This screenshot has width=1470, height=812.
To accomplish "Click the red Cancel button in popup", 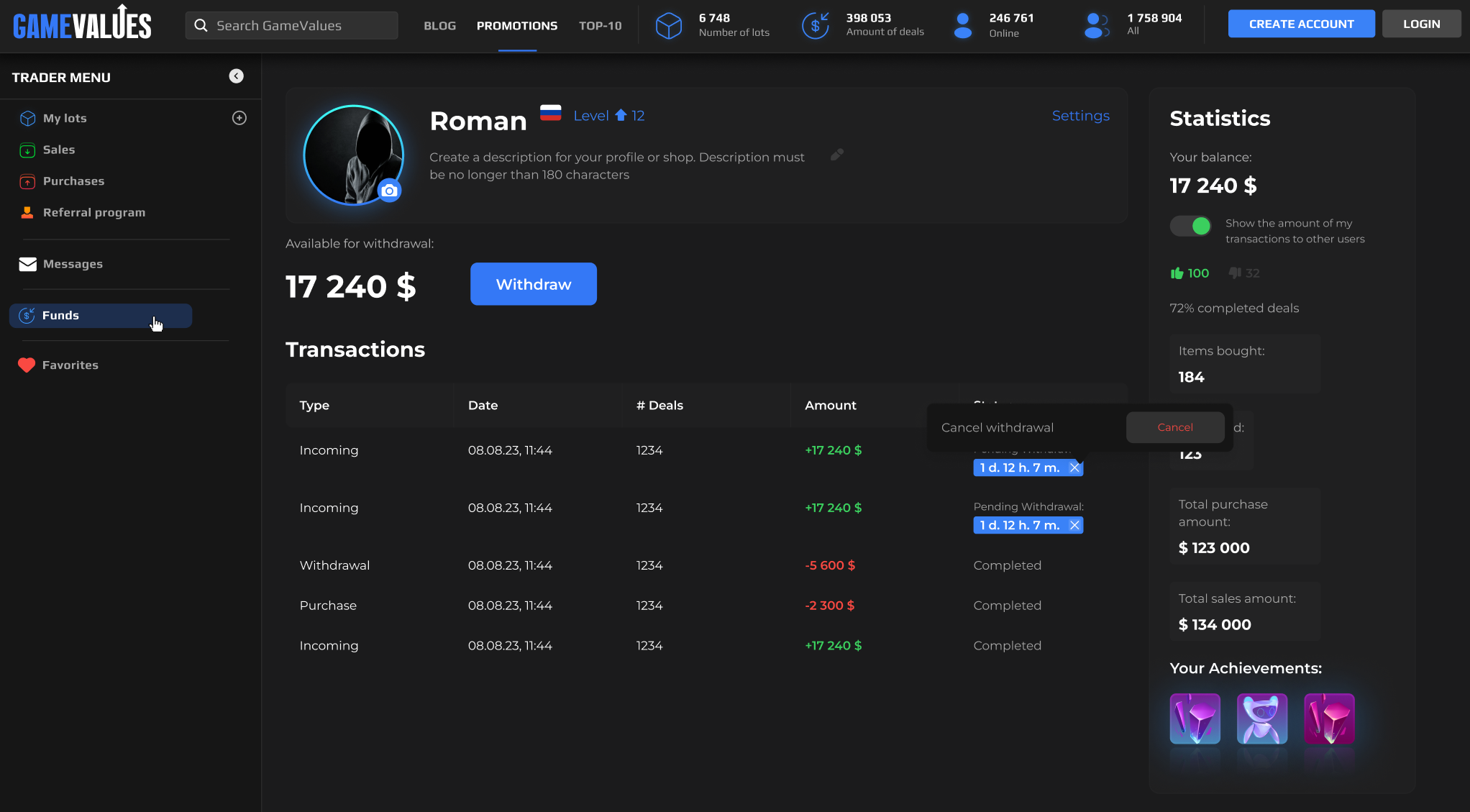I will click(1174, 427).
